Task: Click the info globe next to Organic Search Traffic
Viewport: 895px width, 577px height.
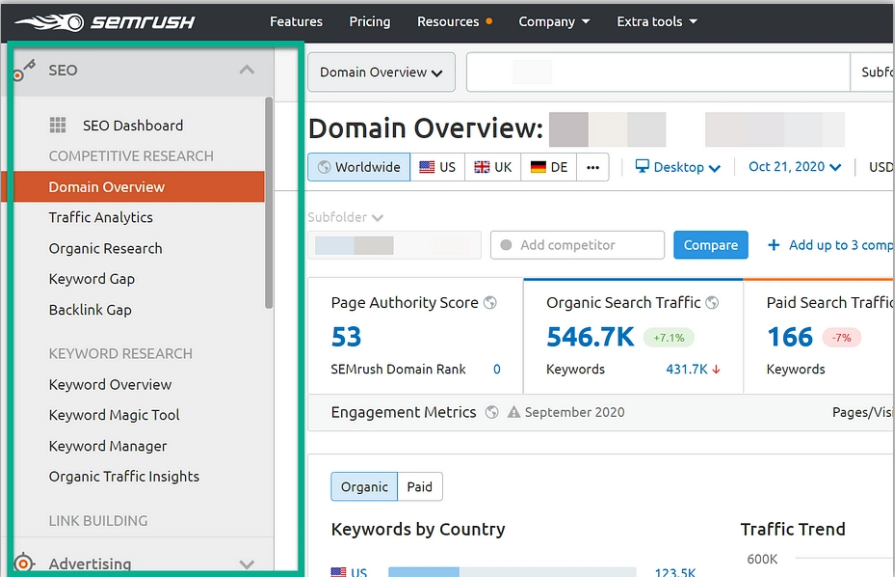Action: coord(712,302)
